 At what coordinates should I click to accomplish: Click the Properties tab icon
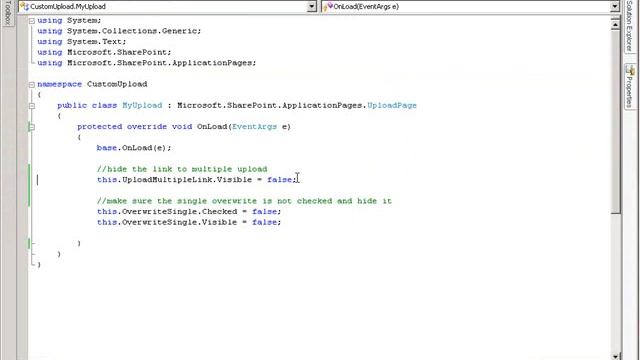630,70
